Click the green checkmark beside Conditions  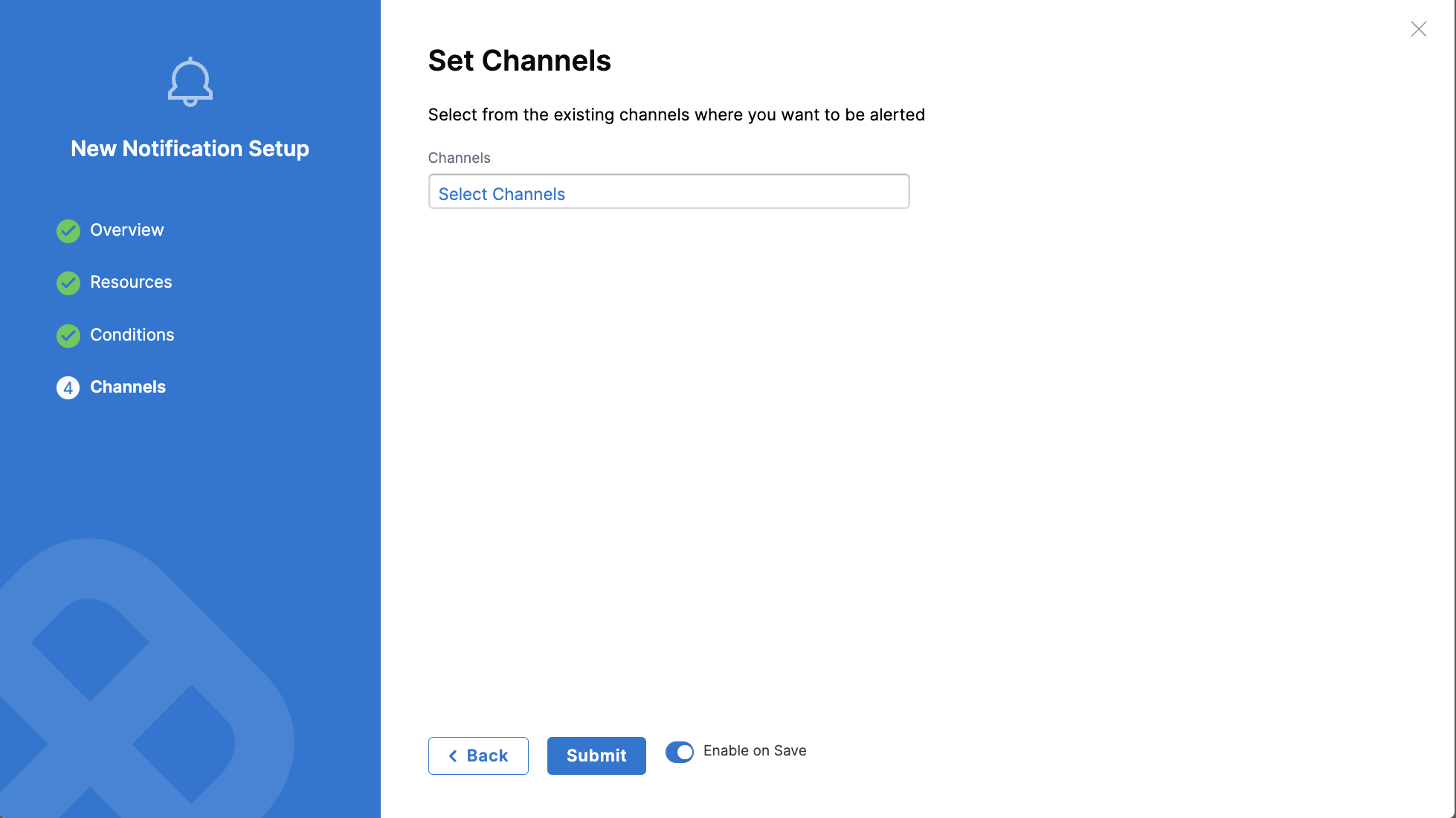coord(68,335)
